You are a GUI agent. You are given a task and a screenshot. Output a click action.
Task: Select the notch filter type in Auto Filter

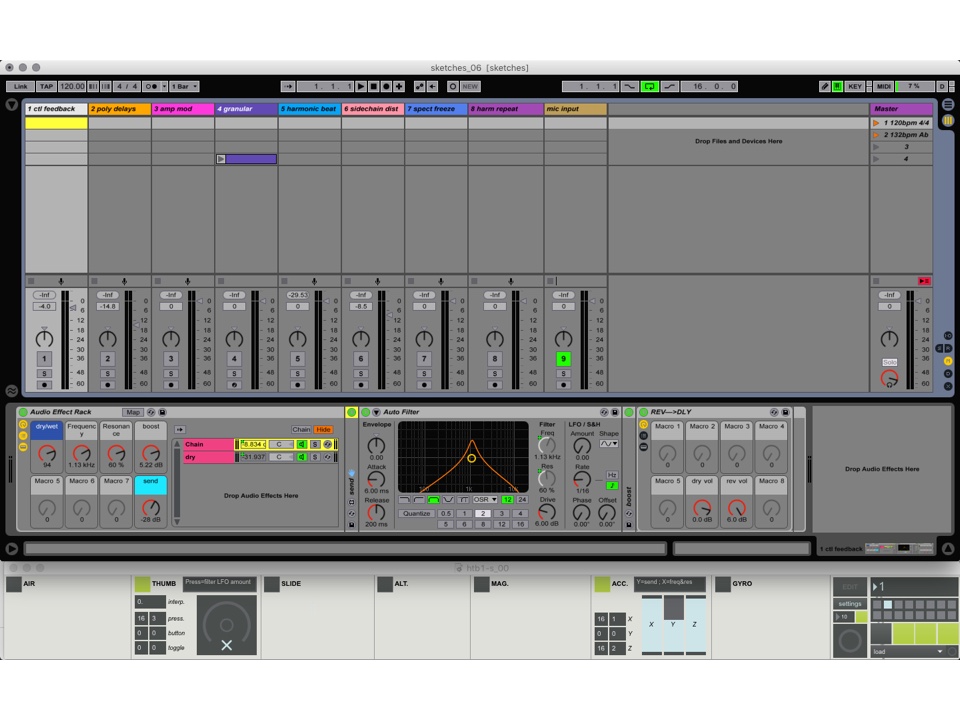[448, 500]
